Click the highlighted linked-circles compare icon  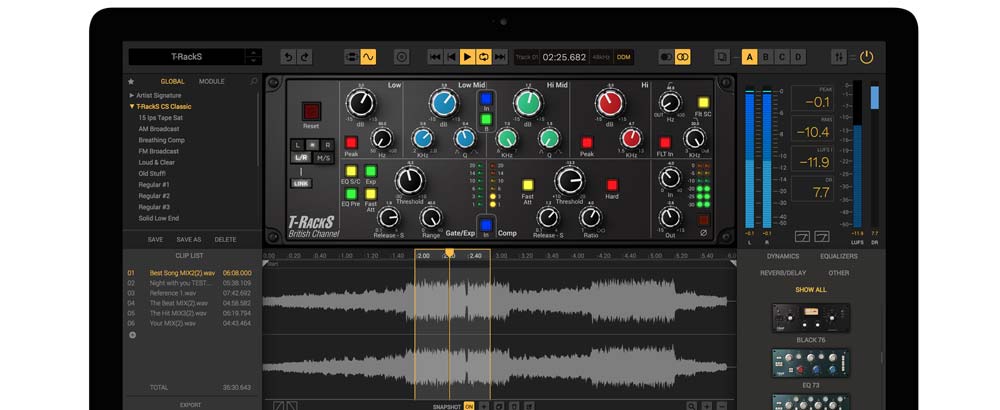(x=682, y=57)
